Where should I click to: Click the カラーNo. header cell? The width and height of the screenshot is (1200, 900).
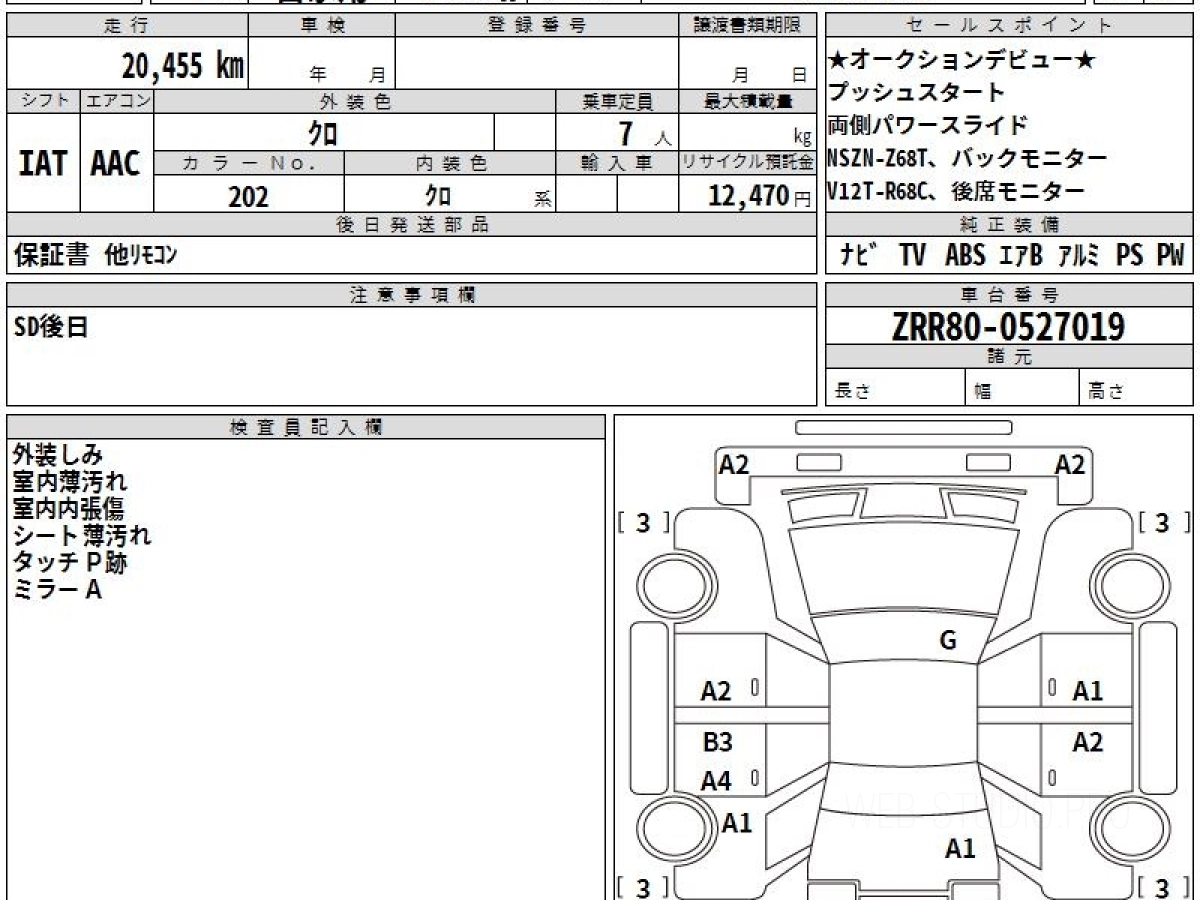pyautogui.click(x=249, y=163)
